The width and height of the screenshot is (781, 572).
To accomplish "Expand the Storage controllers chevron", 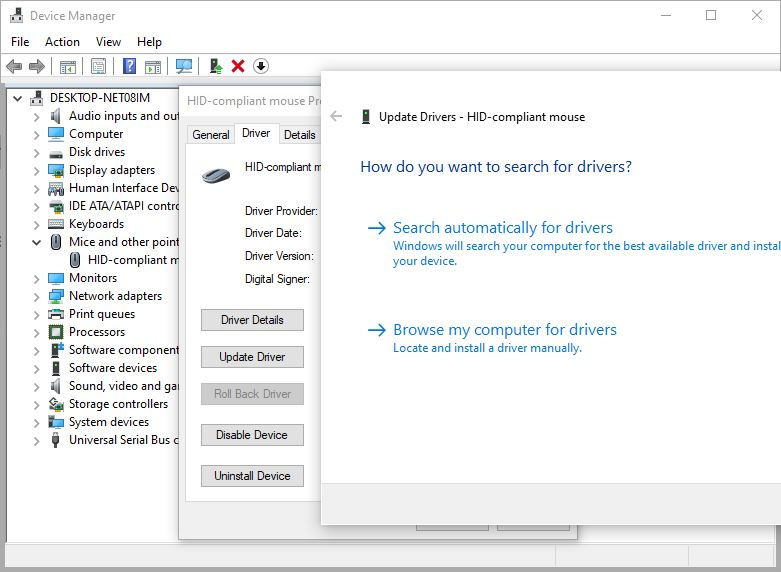I will [36, 405].
